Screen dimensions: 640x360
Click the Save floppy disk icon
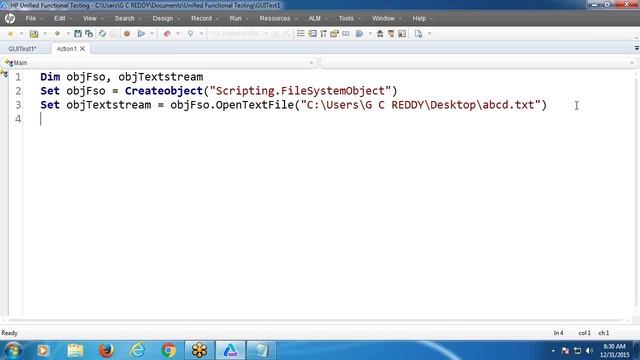(x=78, y=34)
